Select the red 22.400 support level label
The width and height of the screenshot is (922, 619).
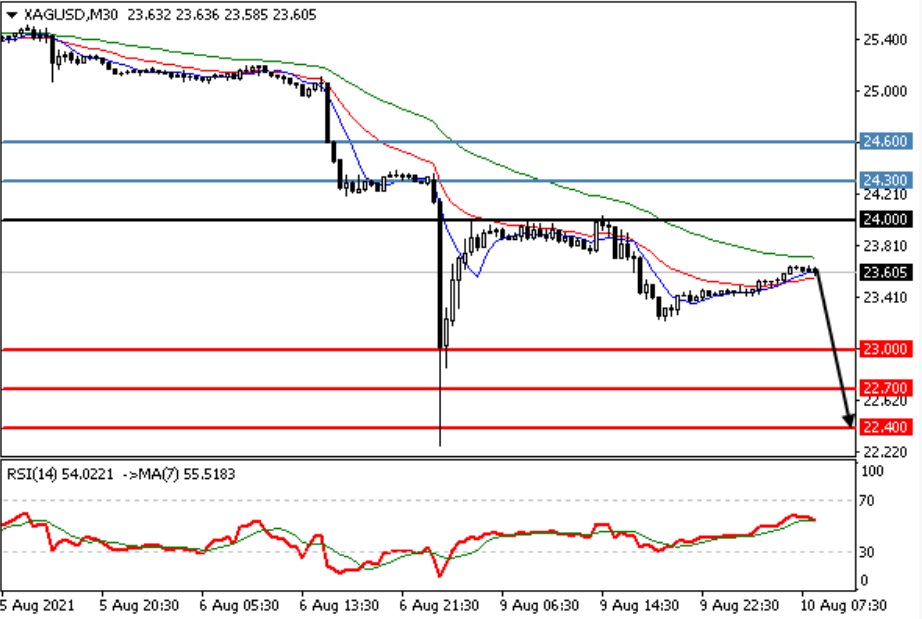coord(886,427)
